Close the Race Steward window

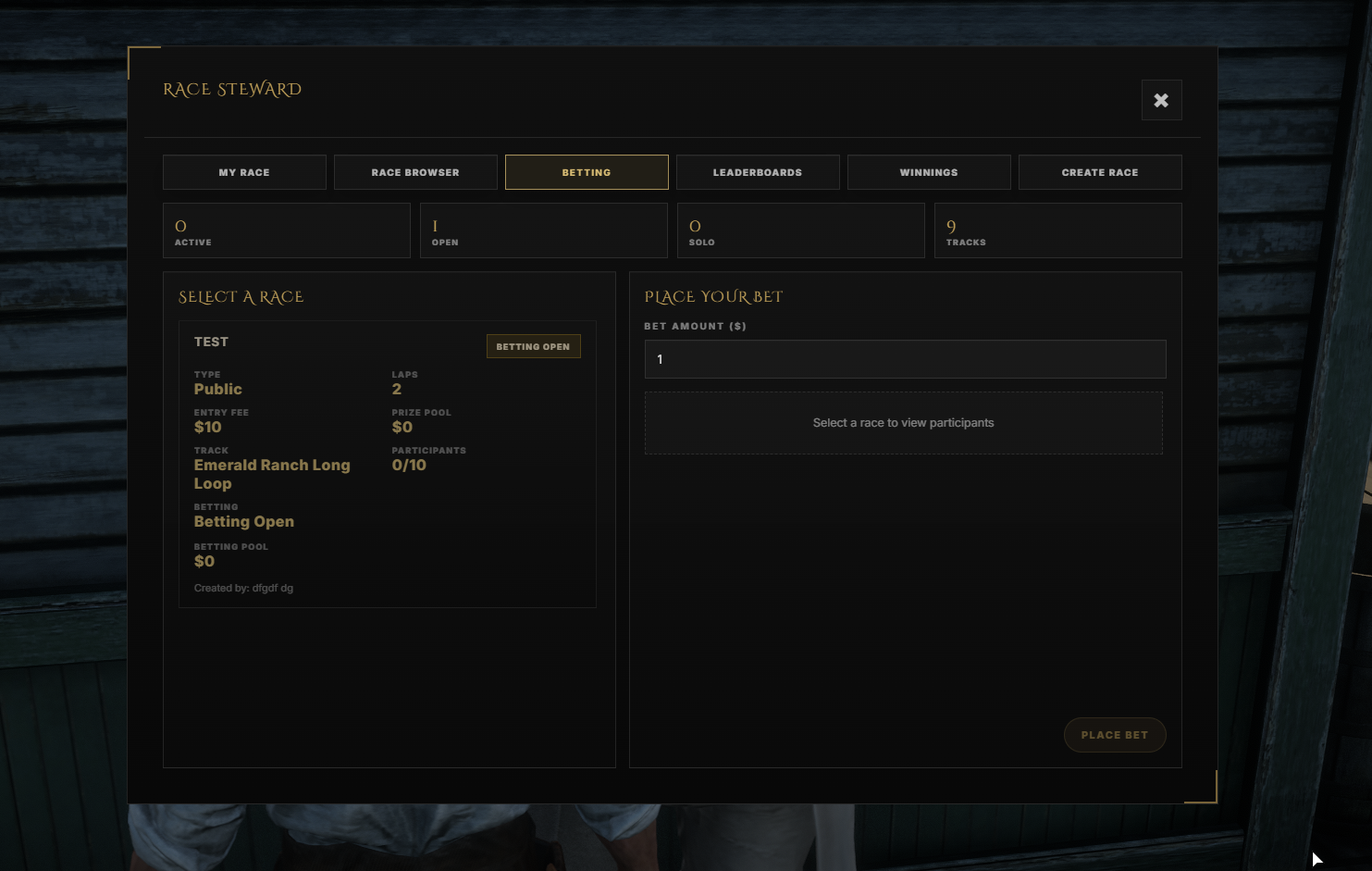point(1161,100)
